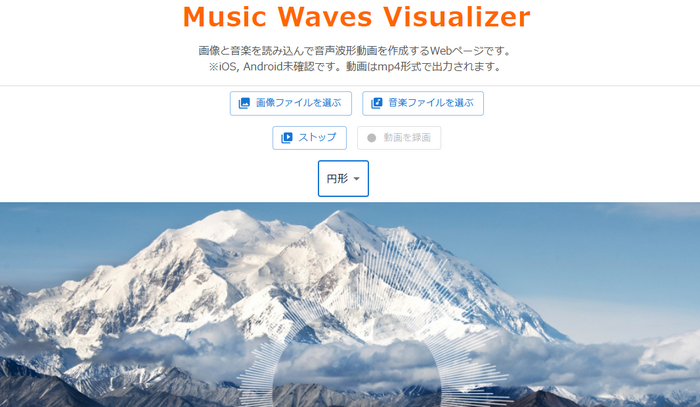Click the disabled 動画を録画 button

click(399, 138)
